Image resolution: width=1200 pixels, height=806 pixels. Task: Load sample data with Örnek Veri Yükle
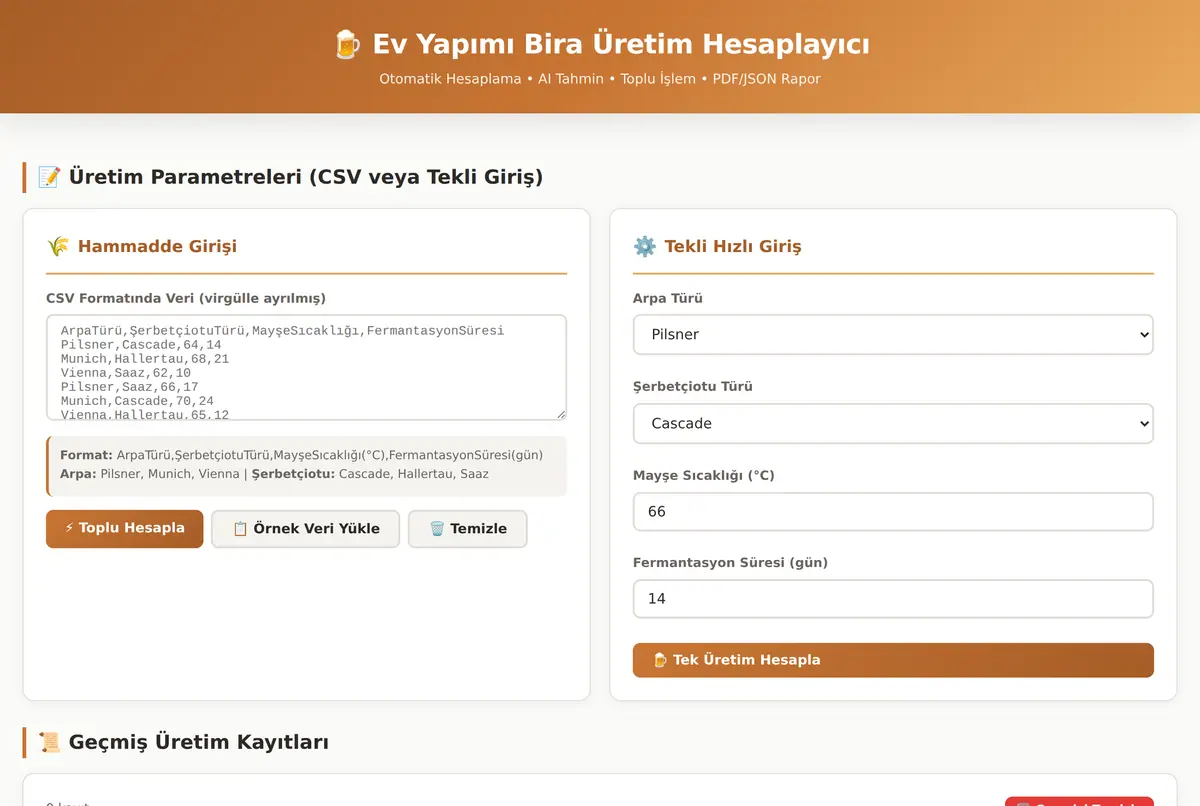(x=306, y=528)
